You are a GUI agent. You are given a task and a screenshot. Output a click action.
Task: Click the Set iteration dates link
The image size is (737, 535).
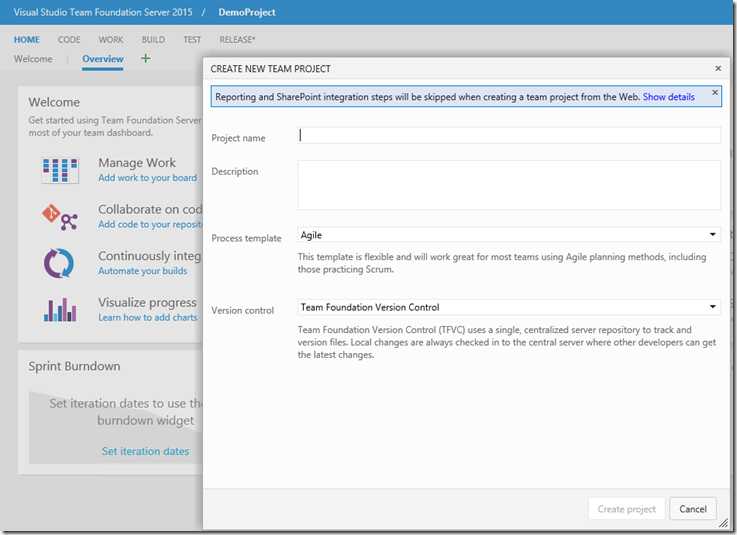146,451
